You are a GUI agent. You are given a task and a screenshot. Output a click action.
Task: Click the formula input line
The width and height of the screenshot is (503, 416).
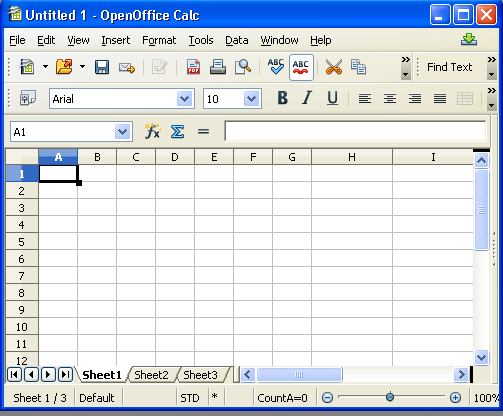355,131
